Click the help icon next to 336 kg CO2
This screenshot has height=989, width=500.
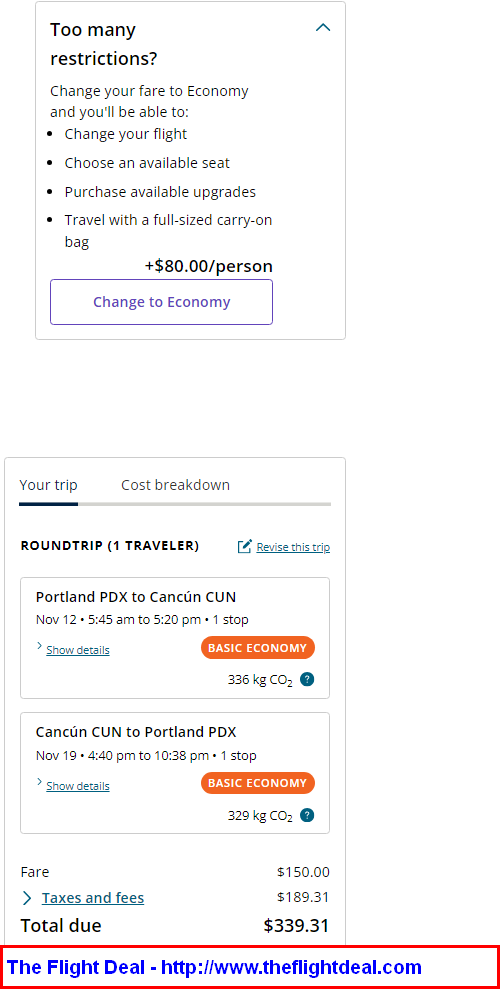click(307, 679)
